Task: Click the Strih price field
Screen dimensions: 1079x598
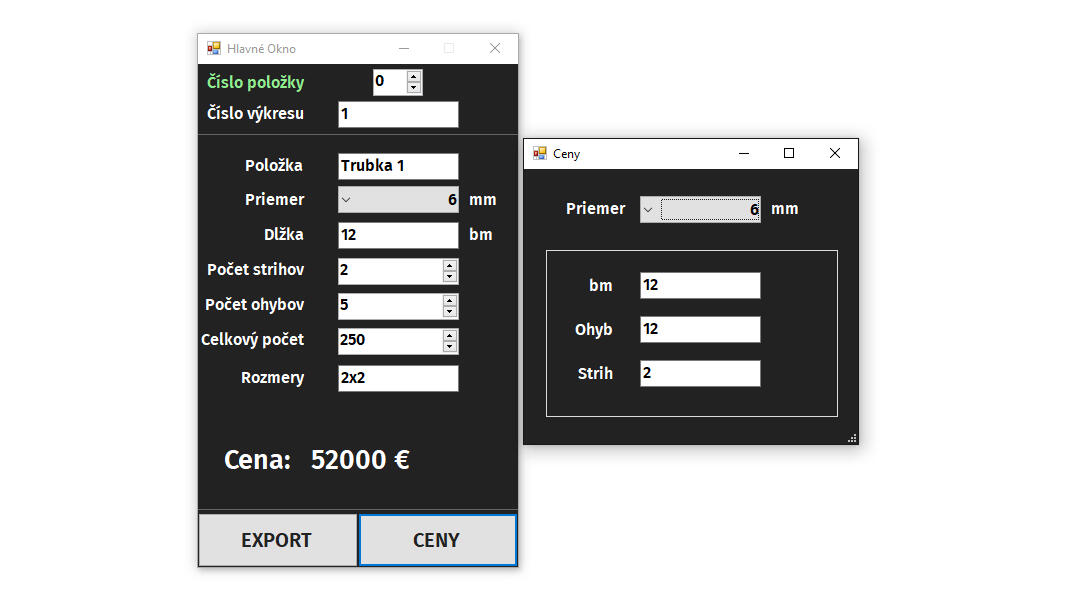Action: (x=700, y=374)
